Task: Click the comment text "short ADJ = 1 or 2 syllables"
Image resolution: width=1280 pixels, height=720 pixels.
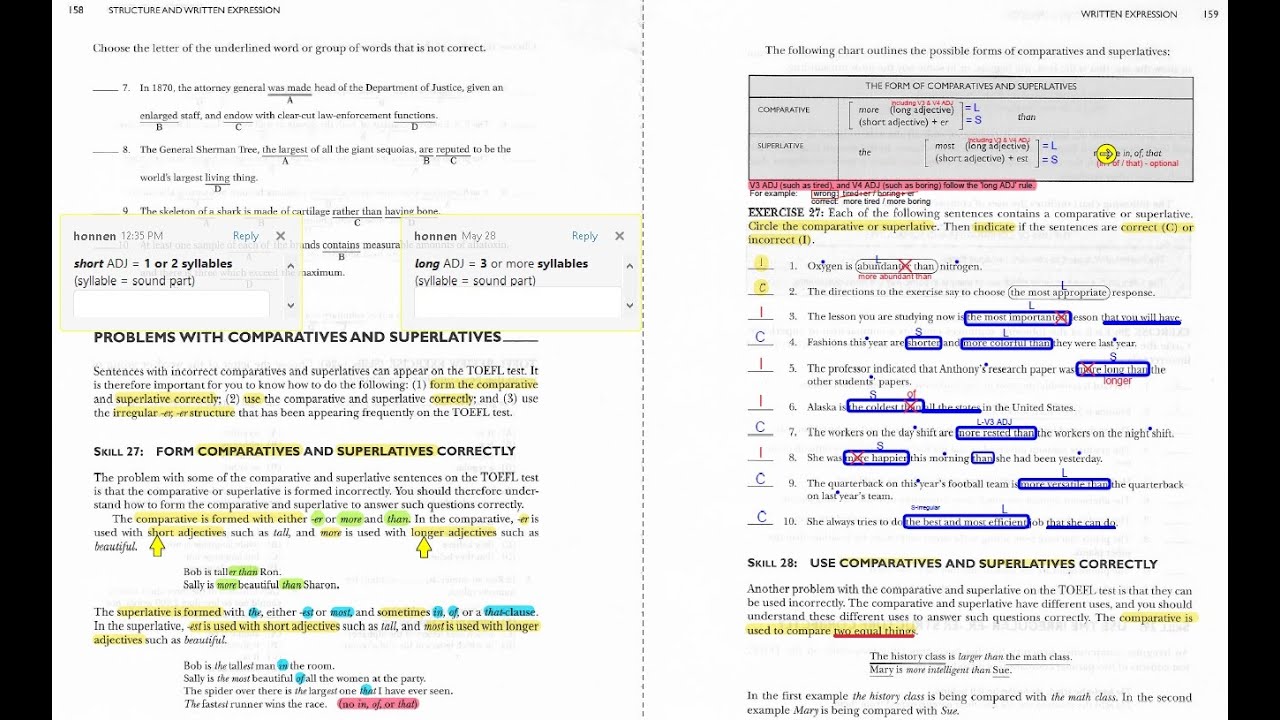Action: (153, 264)
